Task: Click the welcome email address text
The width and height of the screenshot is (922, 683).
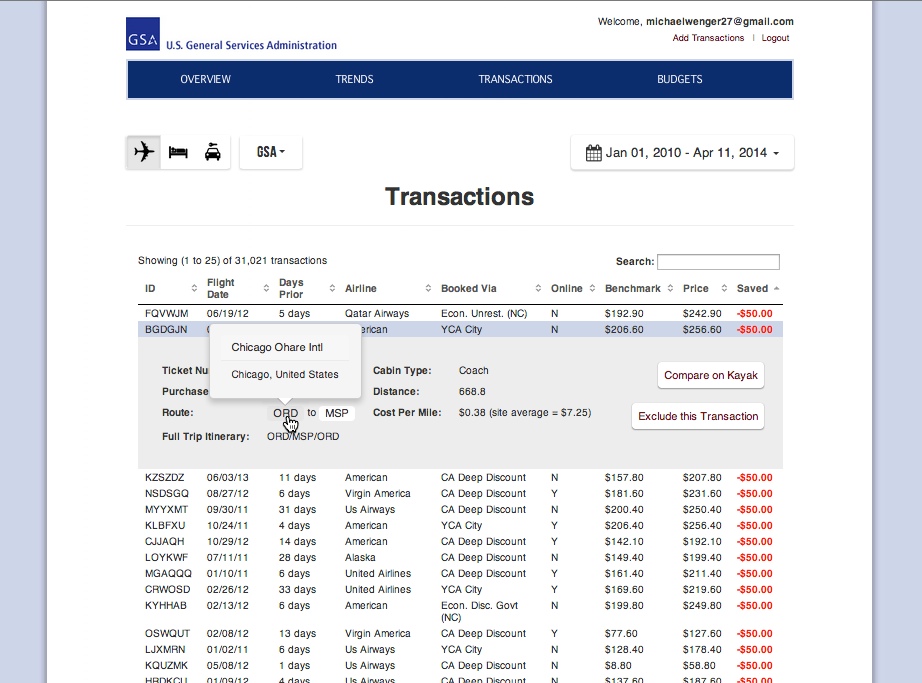Action: (720, 21)
